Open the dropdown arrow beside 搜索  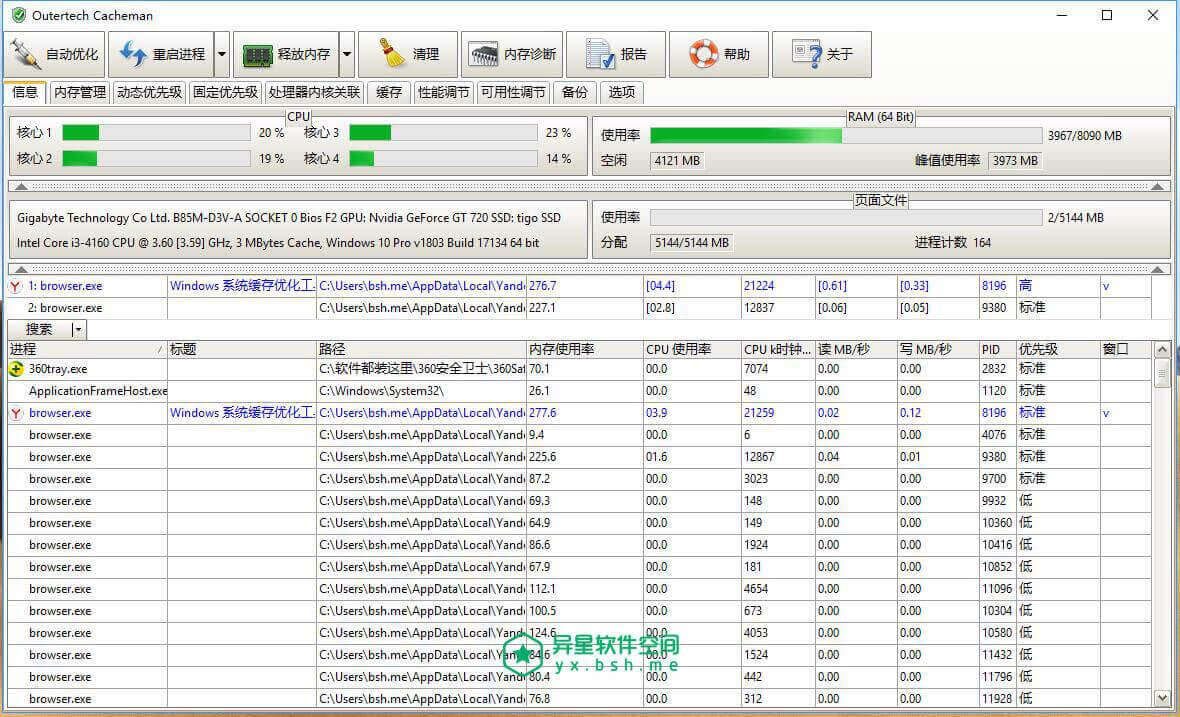(x=78, y=330)
